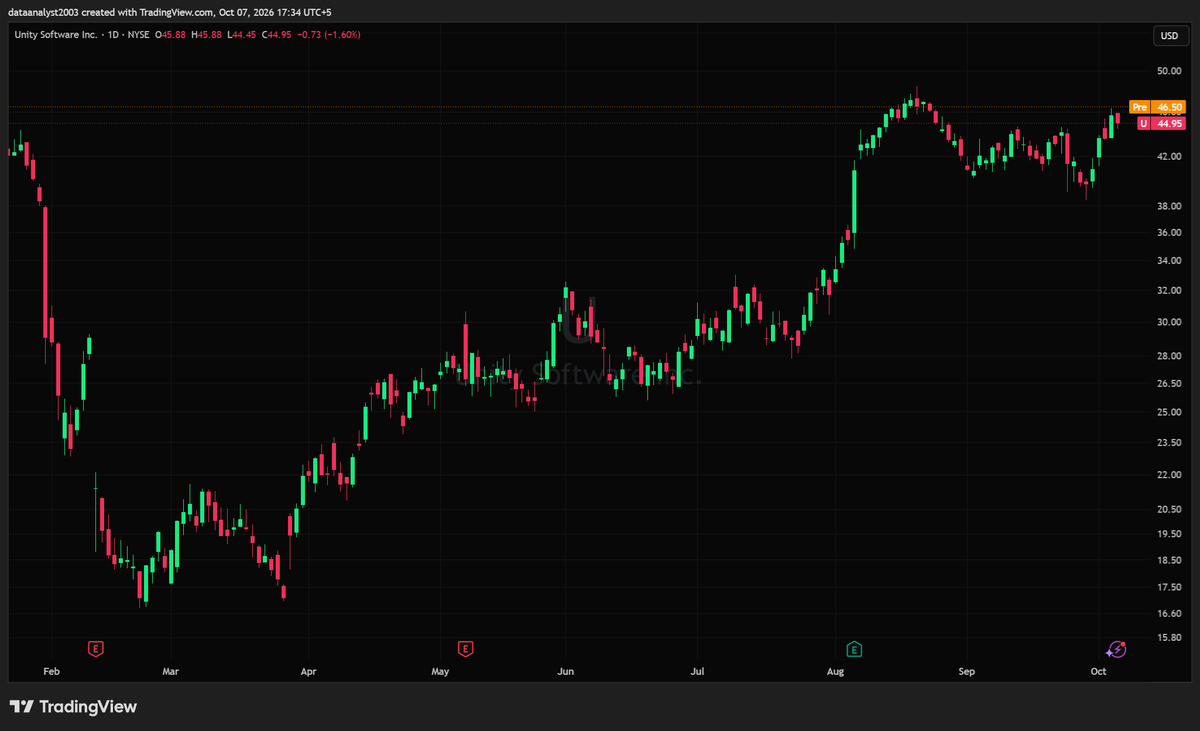Screen dimensions: 1200x731
Task: Click the 18.50 price axis label
Action: coord(1169,560)
